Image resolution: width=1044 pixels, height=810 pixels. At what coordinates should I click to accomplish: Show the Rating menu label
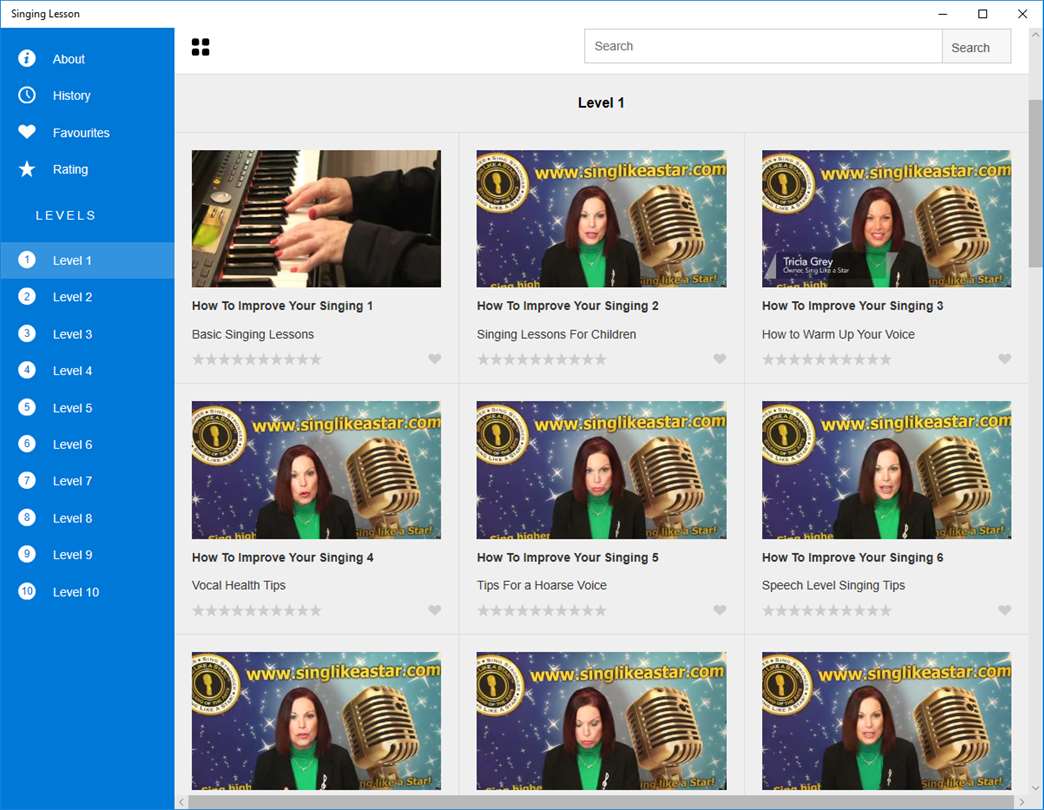click(x=70, y=170)
